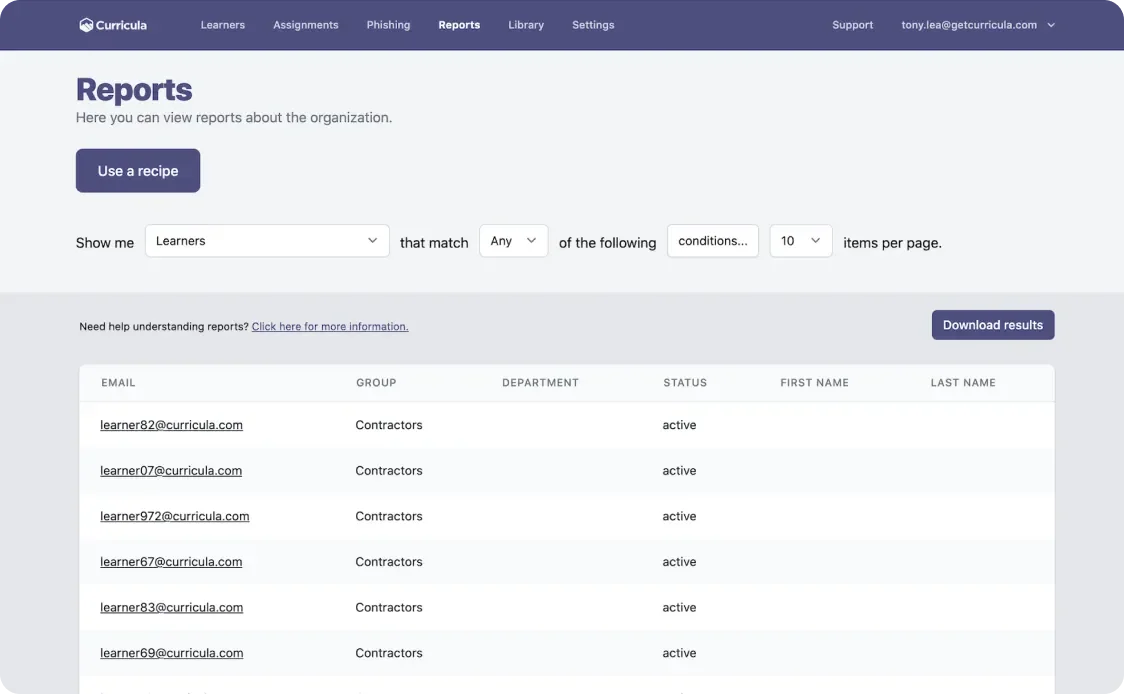Viewport: 1124px width, 694px height.
Task: Click the Use a recipe button
Action: pos(138,171)
